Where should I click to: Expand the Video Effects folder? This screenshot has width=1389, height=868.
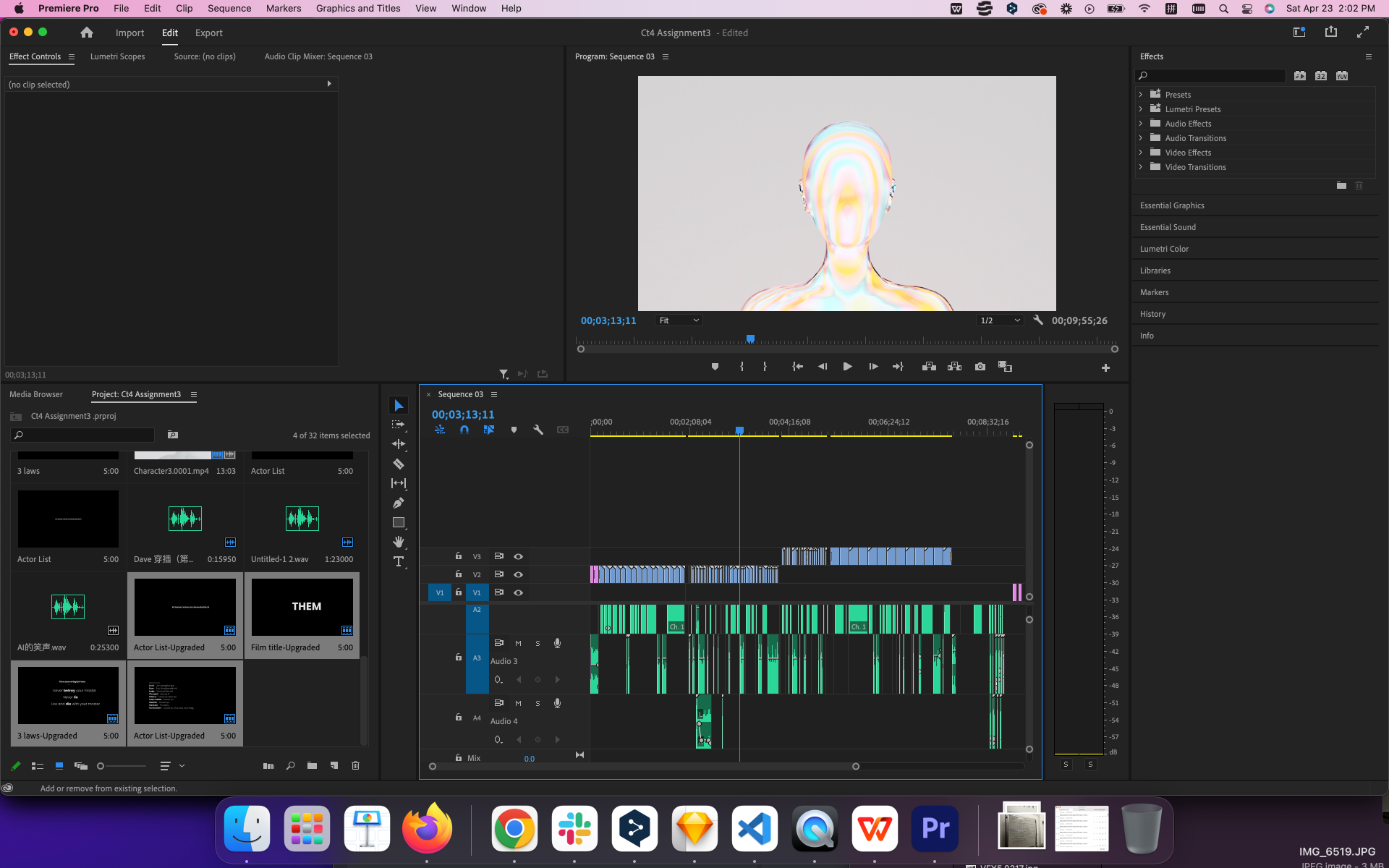coord(1141,153)
